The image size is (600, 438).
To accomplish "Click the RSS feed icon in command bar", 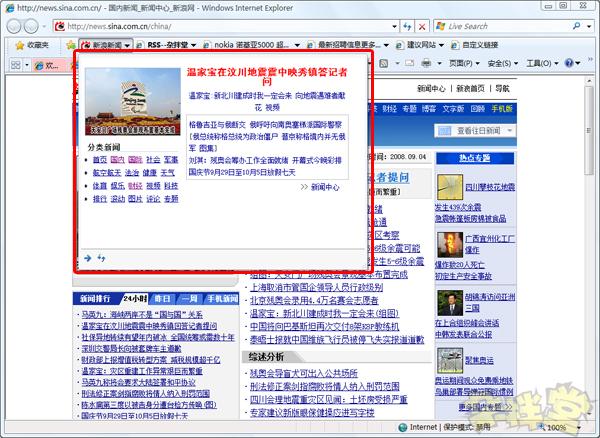I will point(384,63).
